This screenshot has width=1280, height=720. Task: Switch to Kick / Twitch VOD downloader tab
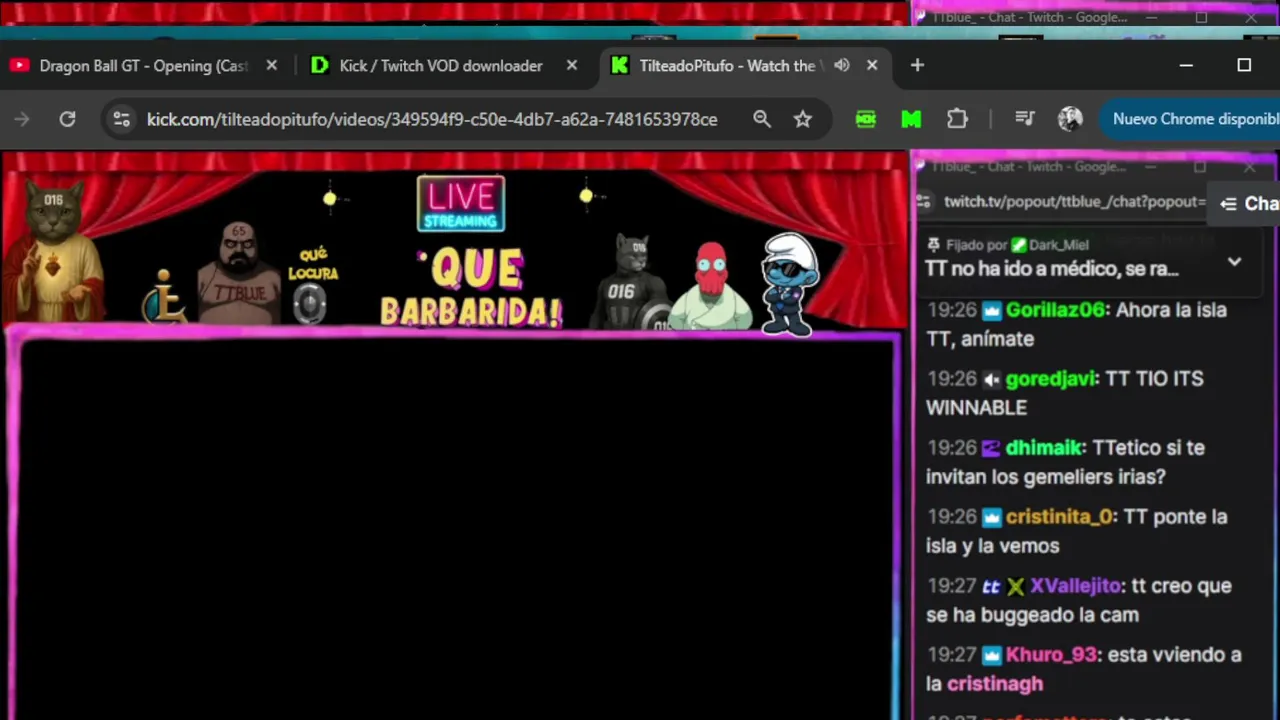(441, 65)
